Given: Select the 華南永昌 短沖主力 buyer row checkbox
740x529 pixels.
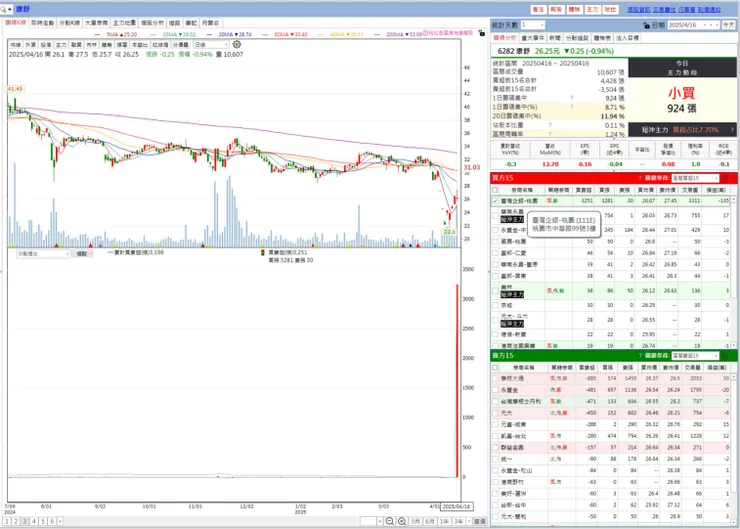Looking at the screenshot, I should (495, 216).
